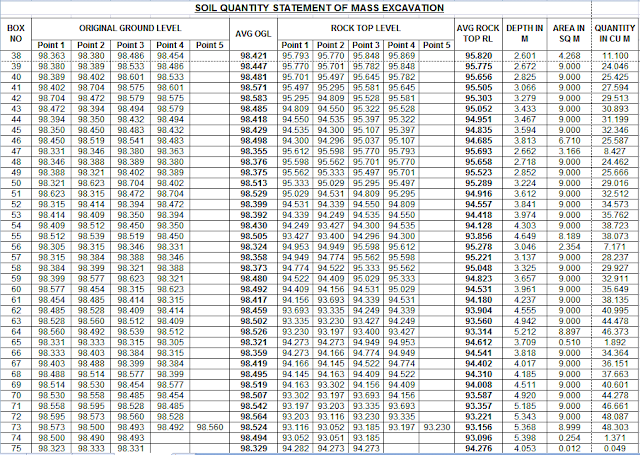Select rock Point 5 value 93.230
640x455 pixels.
click(437, 427)
